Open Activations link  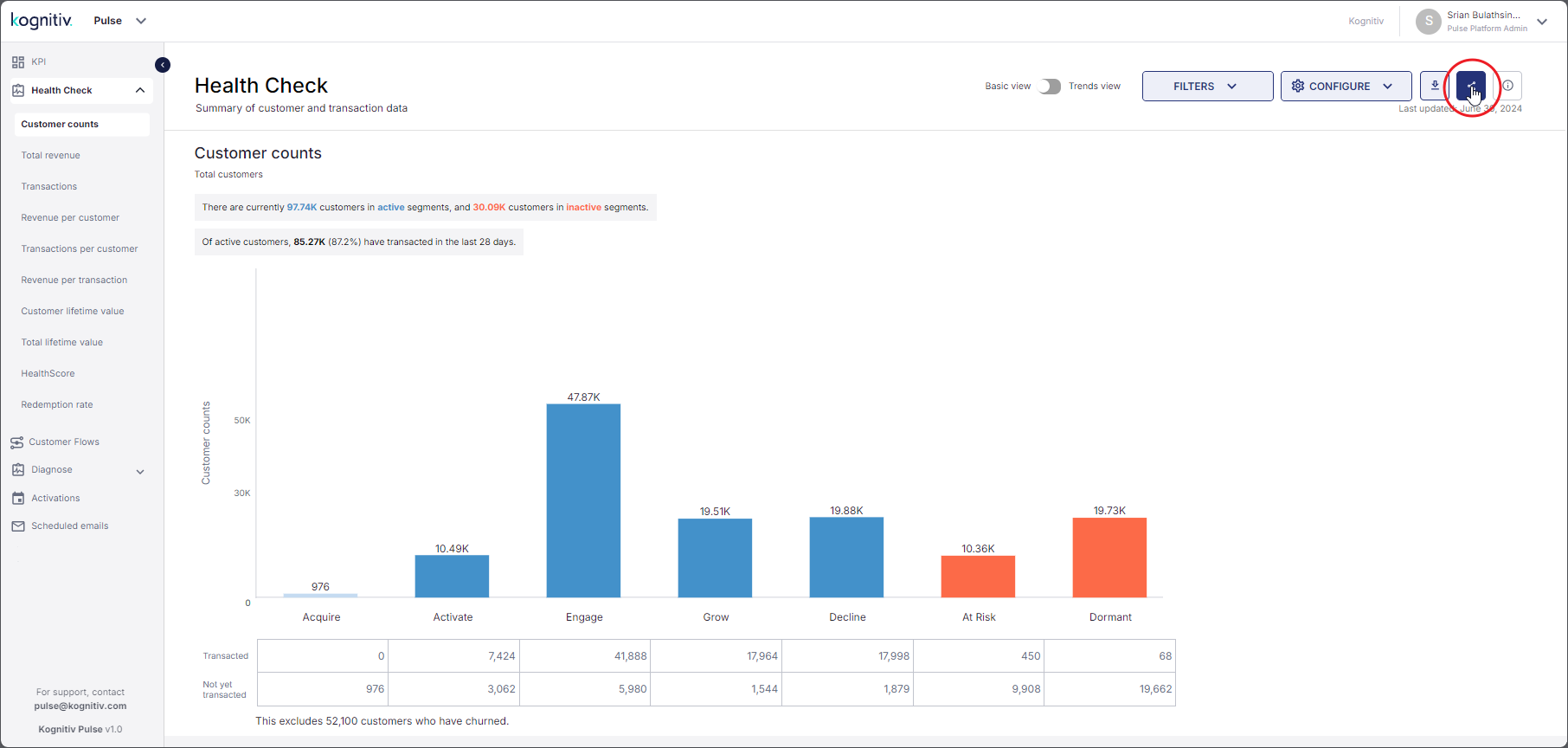(55, 499)
